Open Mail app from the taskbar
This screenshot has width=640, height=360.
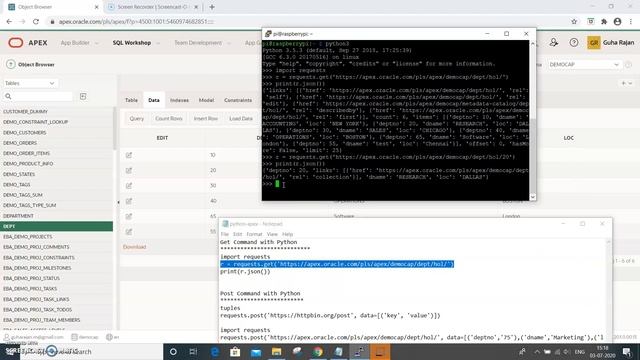[x=256, y=351]
